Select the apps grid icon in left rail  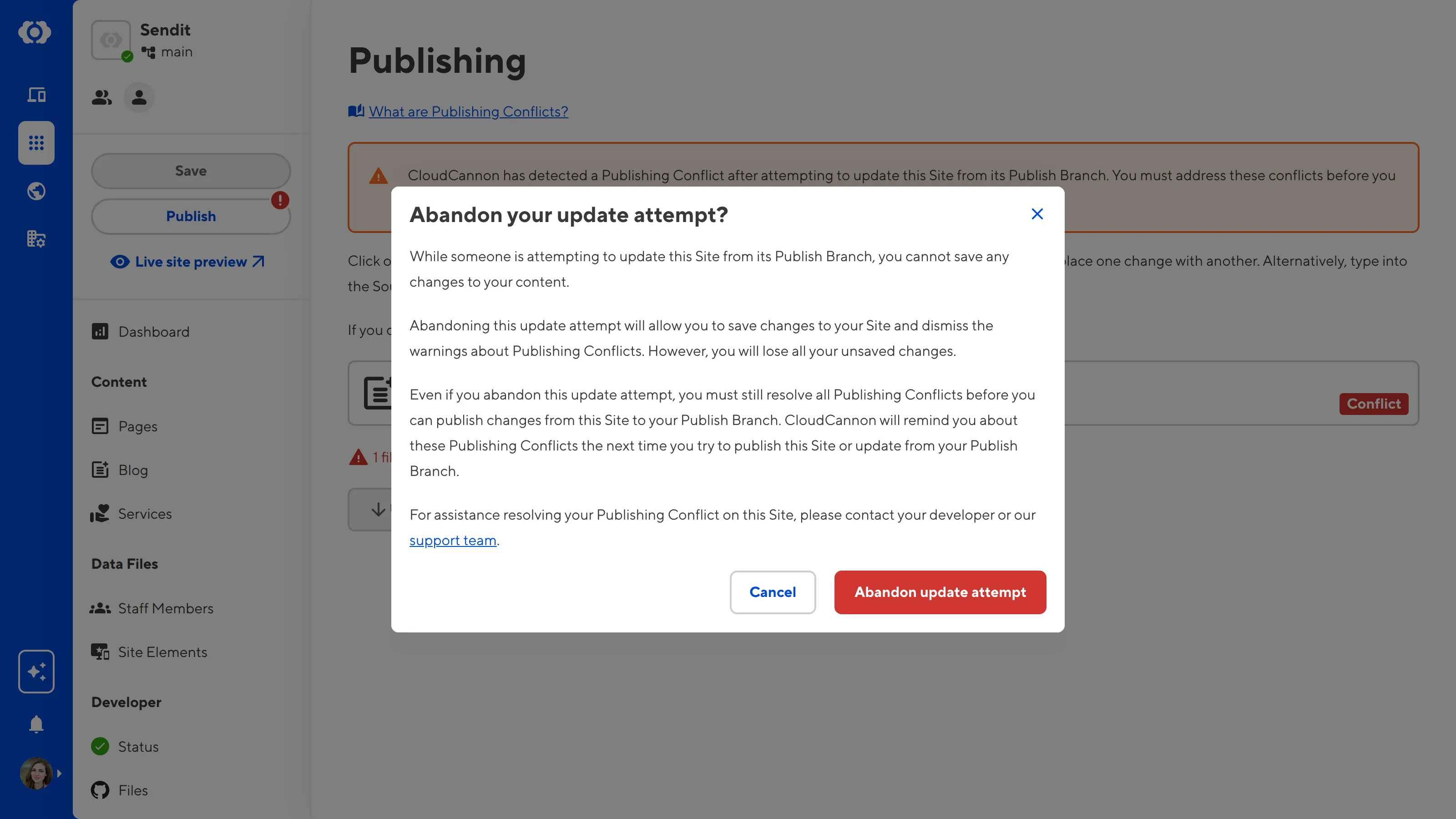[36, 143]
